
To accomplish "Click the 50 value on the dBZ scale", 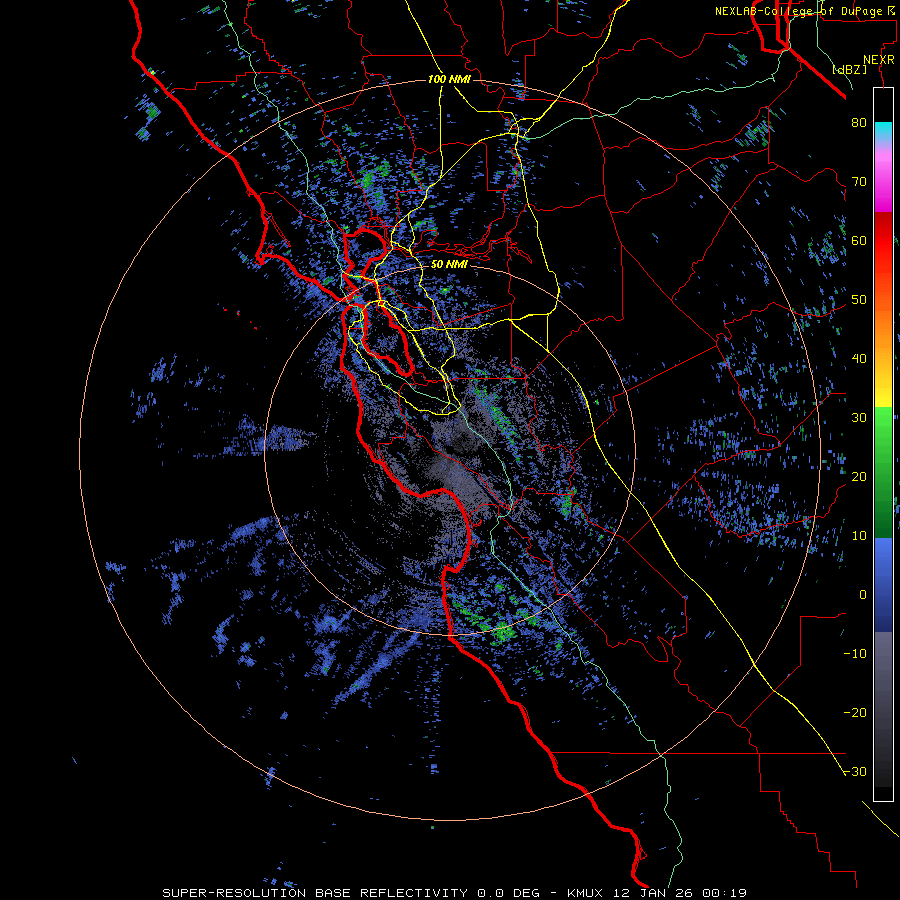I will pos(859,300).
